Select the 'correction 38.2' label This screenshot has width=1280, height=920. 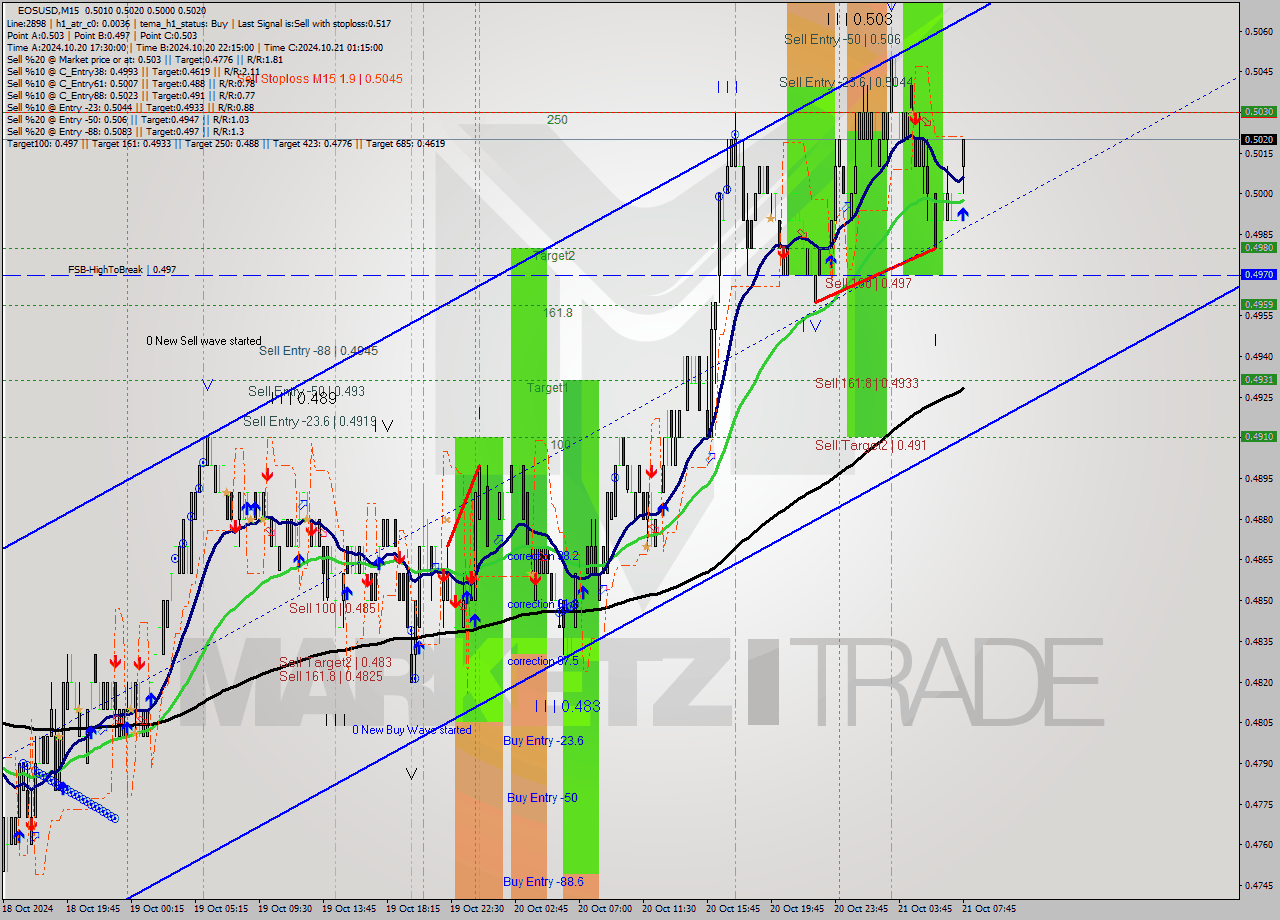click(543, 556)
